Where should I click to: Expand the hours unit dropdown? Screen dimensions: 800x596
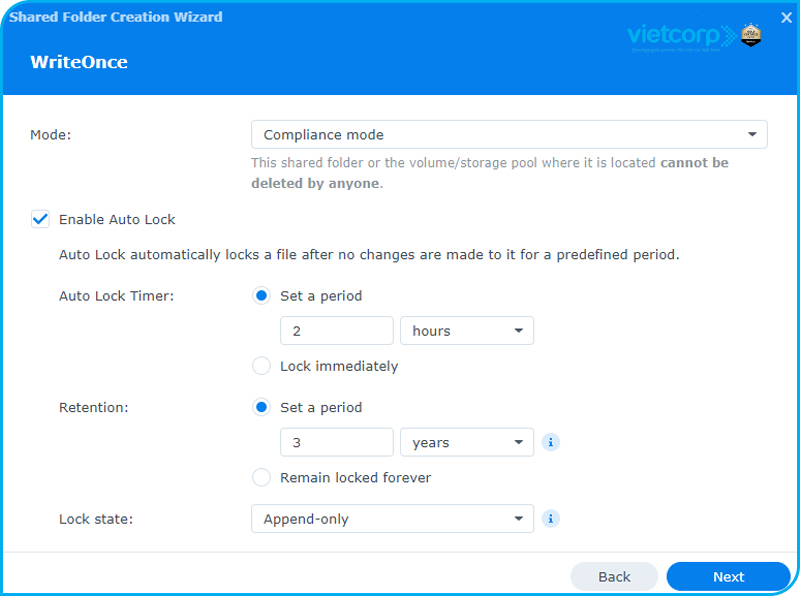[x=466, y=331]
